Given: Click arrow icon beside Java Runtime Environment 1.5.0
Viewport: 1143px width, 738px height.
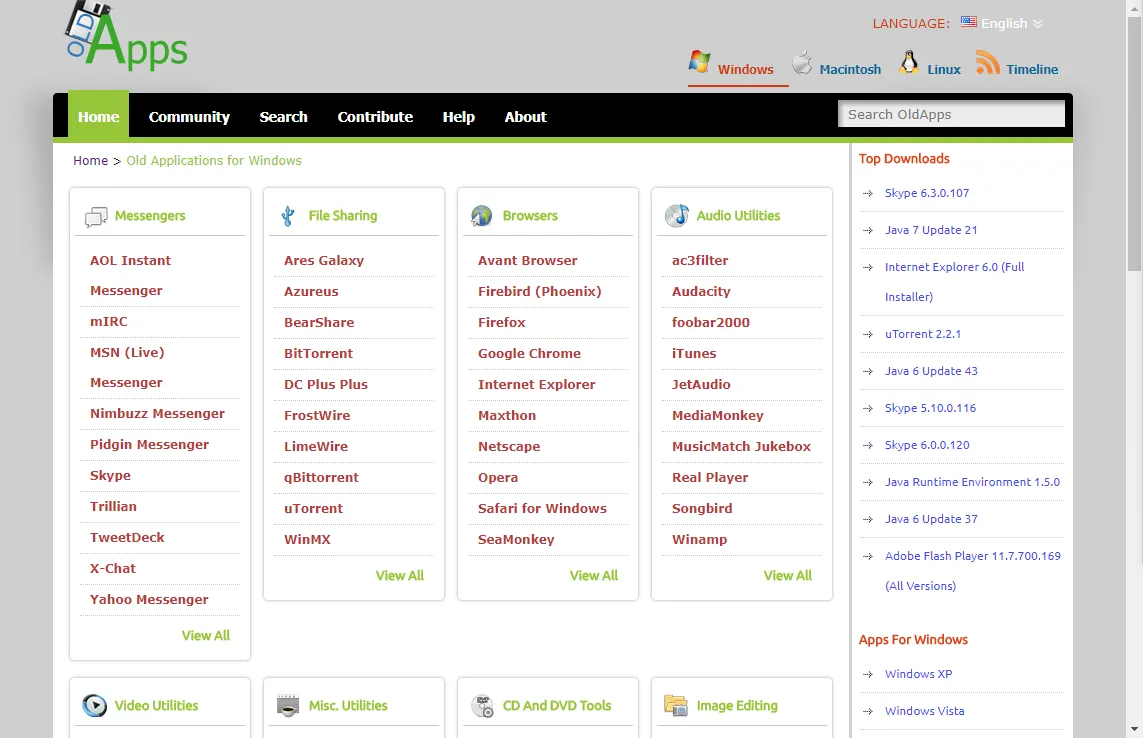Looking at the screenshot, I should click(867, 483).
